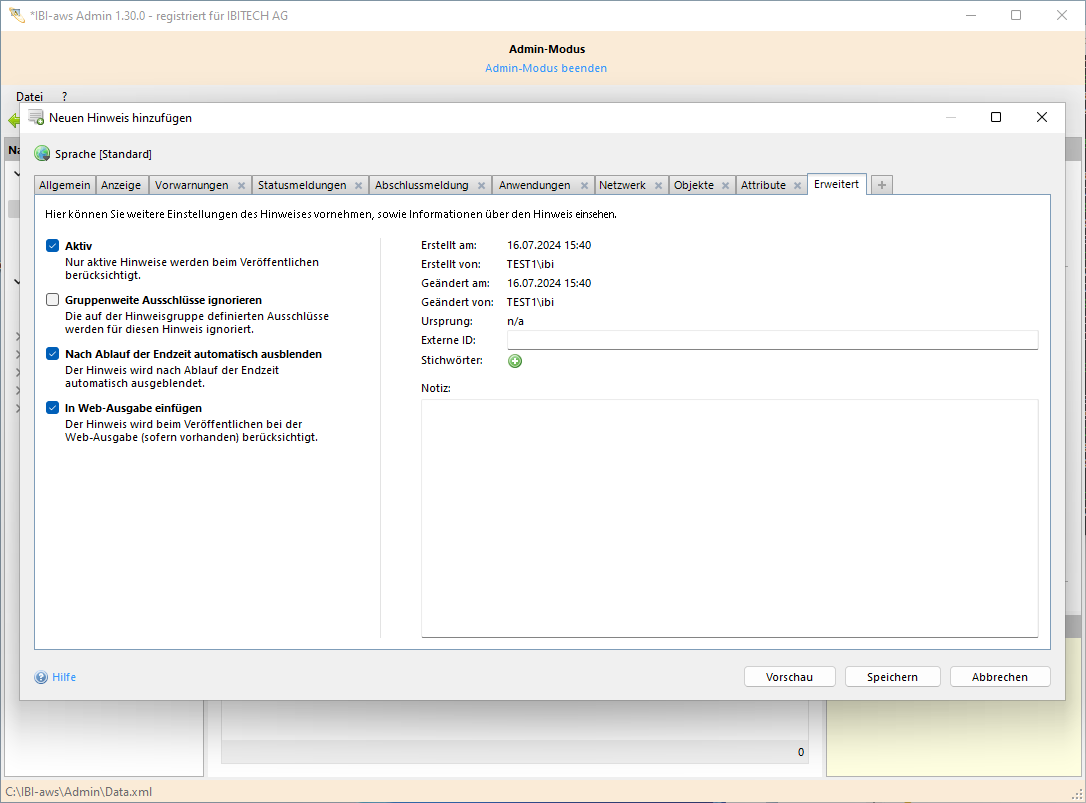Click inside the Notiz text area
Image resolution: width=1086 pixels, height=803 pixels.
coord(729,517)
